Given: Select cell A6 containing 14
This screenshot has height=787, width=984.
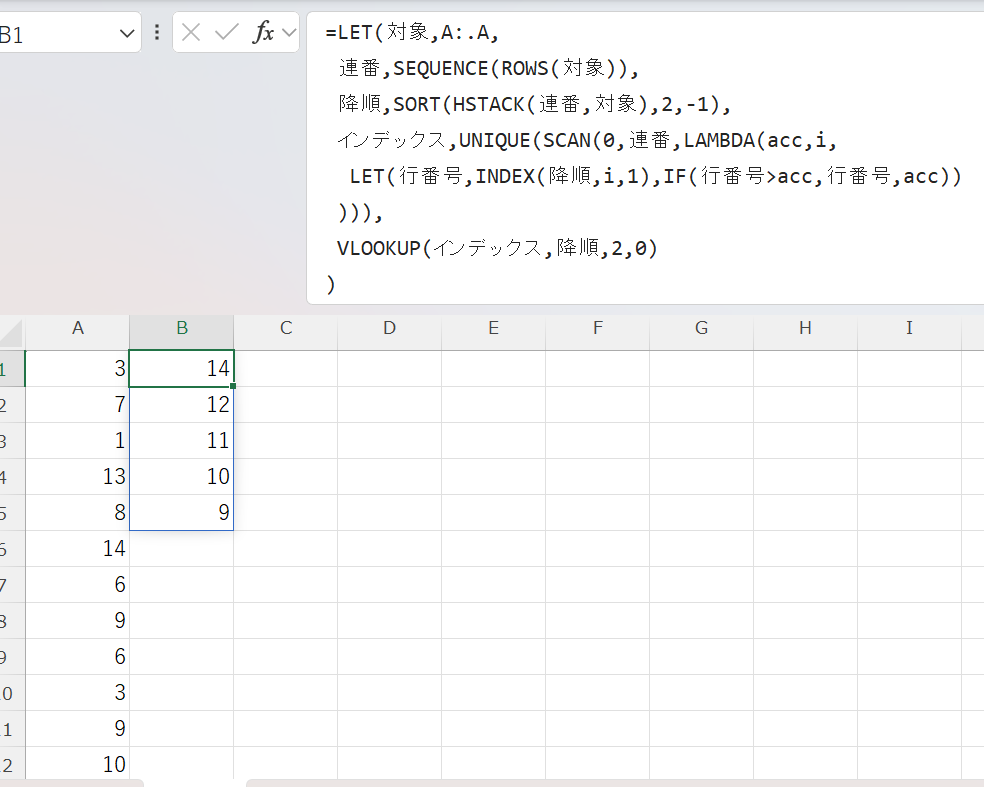Looking at the screenshot, I should (77, 549).
